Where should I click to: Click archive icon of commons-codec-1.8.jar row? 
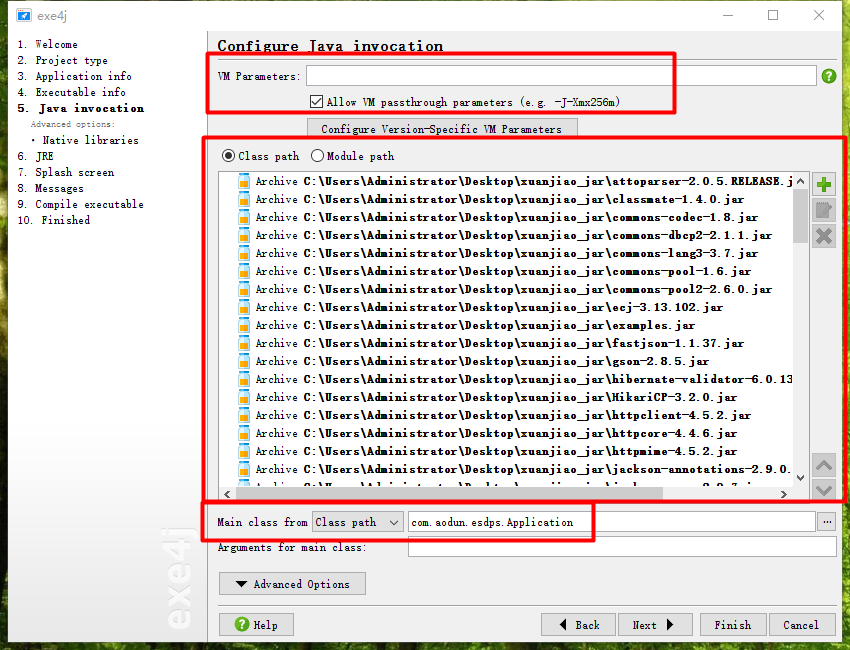(x=244, y=217)
